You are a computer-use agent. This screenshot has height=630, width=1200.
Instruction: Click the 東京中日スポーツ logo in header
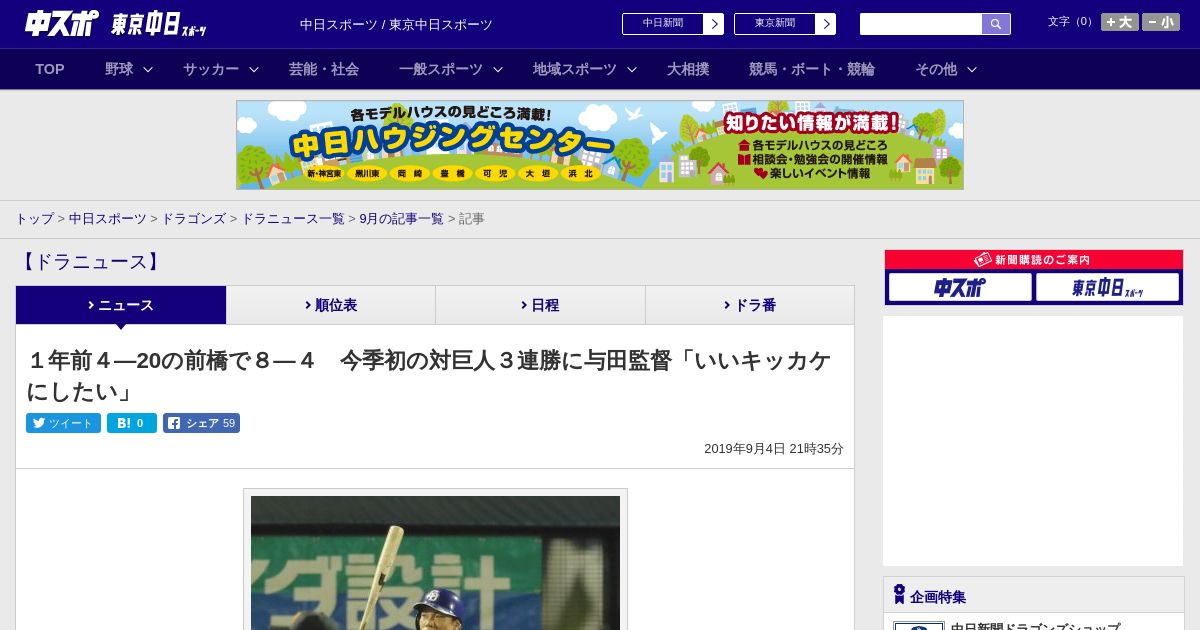[159, 24]
